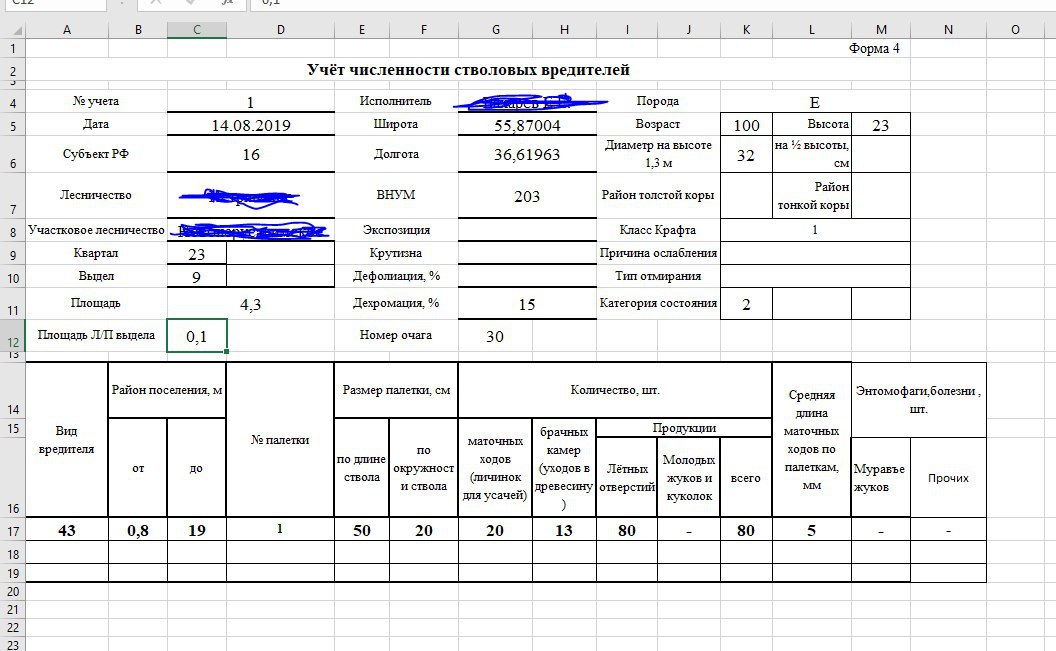1056x651 pixels.
Task: Select the Дехромация value '15'
Action: pyautogui.click(x=527, y=304)
